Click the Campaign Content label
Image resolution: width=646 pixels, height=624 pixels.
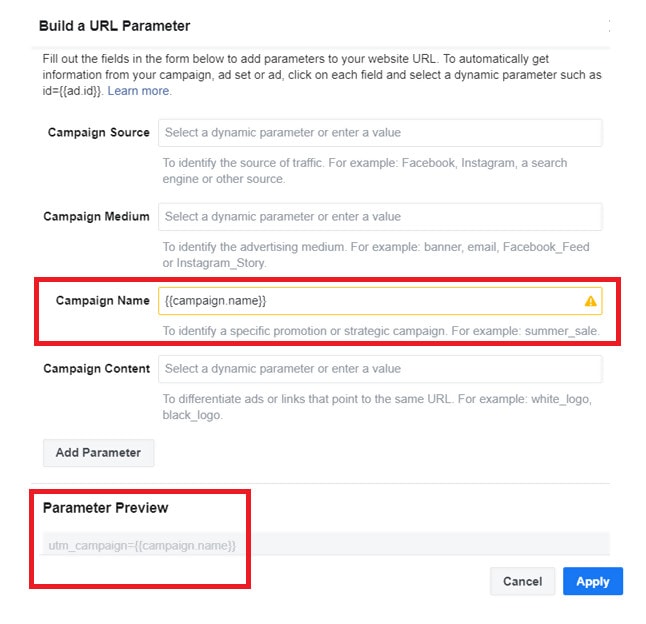96,369
